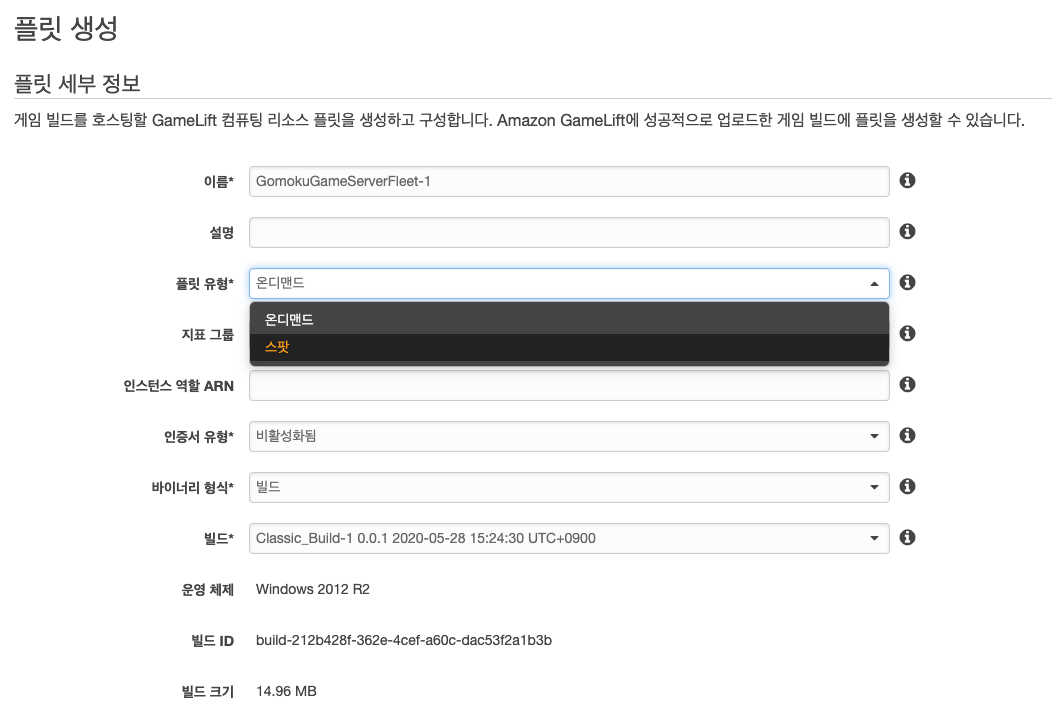Click the 플릿 세부 정보 heading

pyautogui.click(x=77, y=83)
